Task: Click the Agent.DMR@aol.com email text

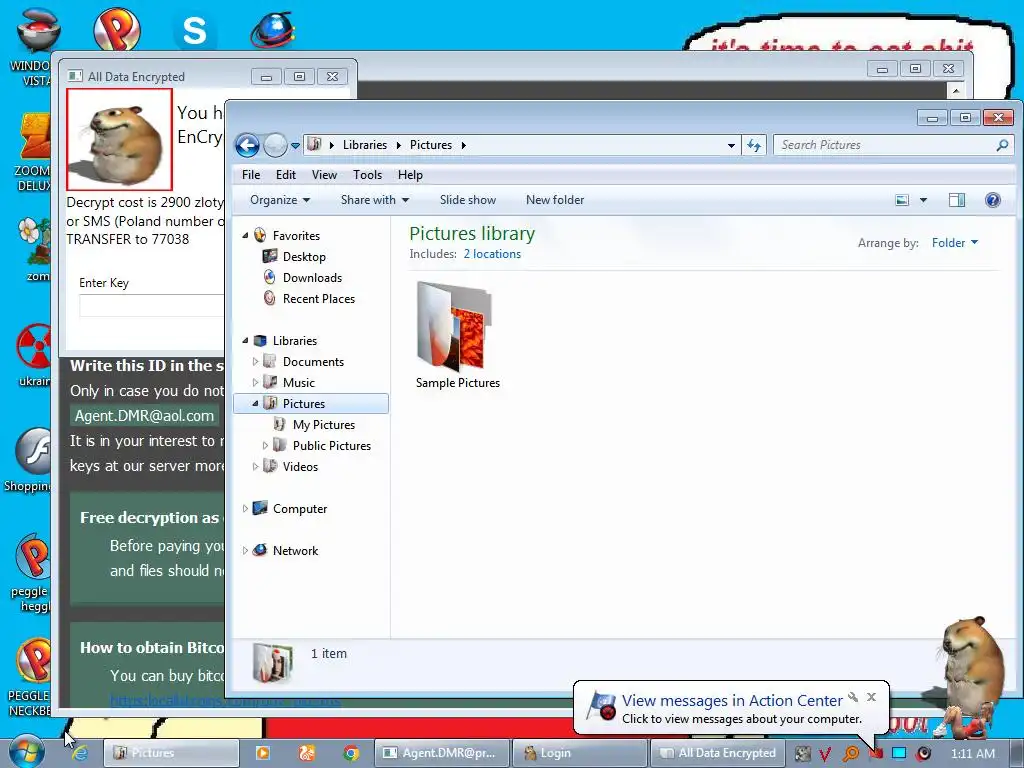Action: [x=144, y=416]
